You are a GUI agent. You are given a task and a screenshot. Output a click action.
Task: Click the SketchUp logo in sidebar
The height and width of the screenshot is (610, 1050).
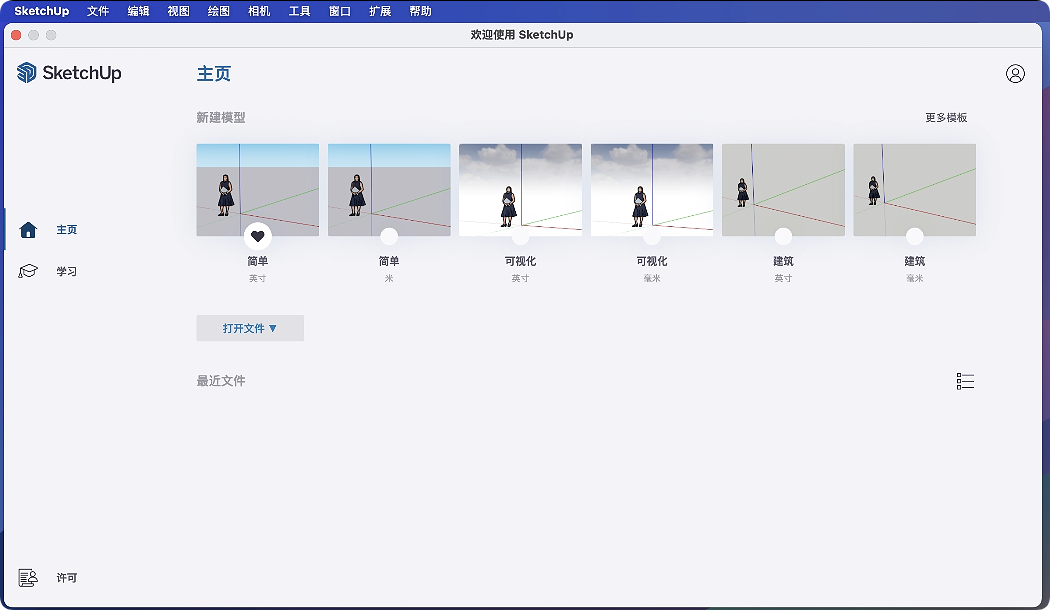(69, 73)
